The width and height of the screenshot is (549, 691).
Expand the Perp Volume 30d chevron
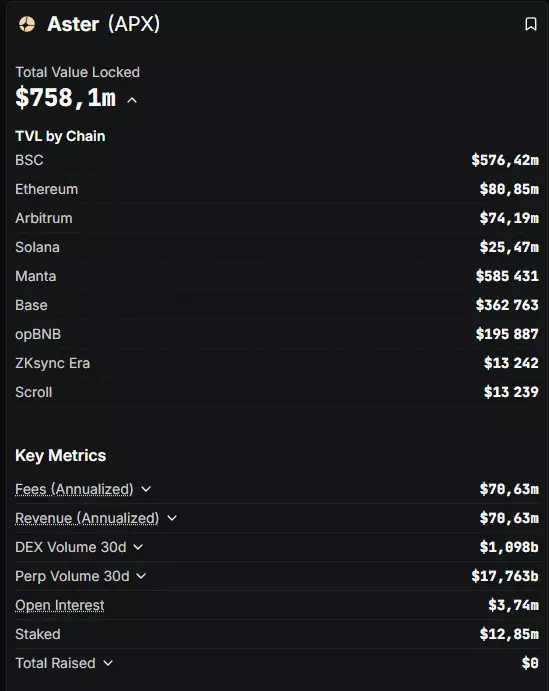point(141,576)
